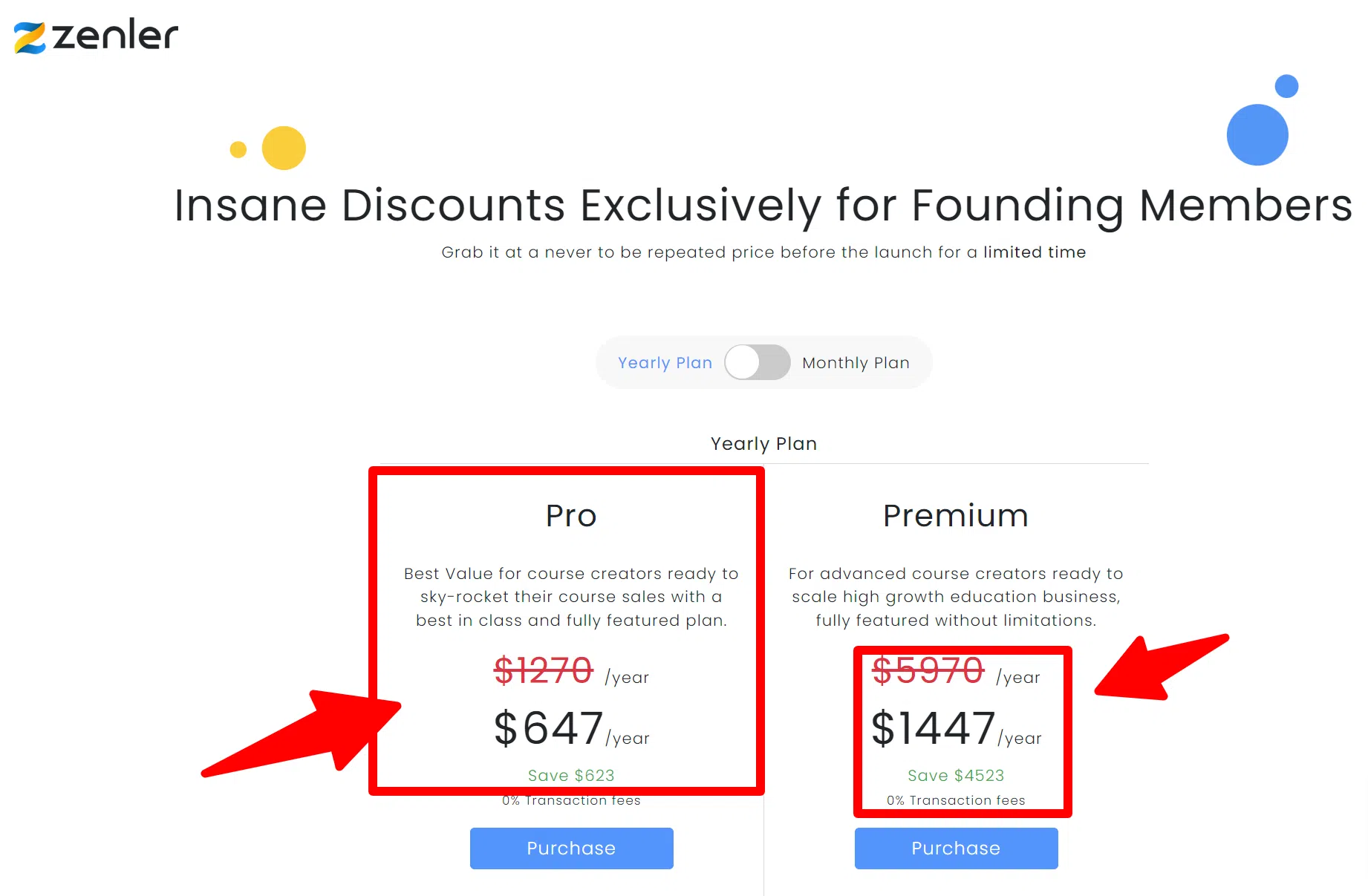Click the small yellow dot
The height and width of the screenshot is (896, 1368).
click(x=238, y=150)
